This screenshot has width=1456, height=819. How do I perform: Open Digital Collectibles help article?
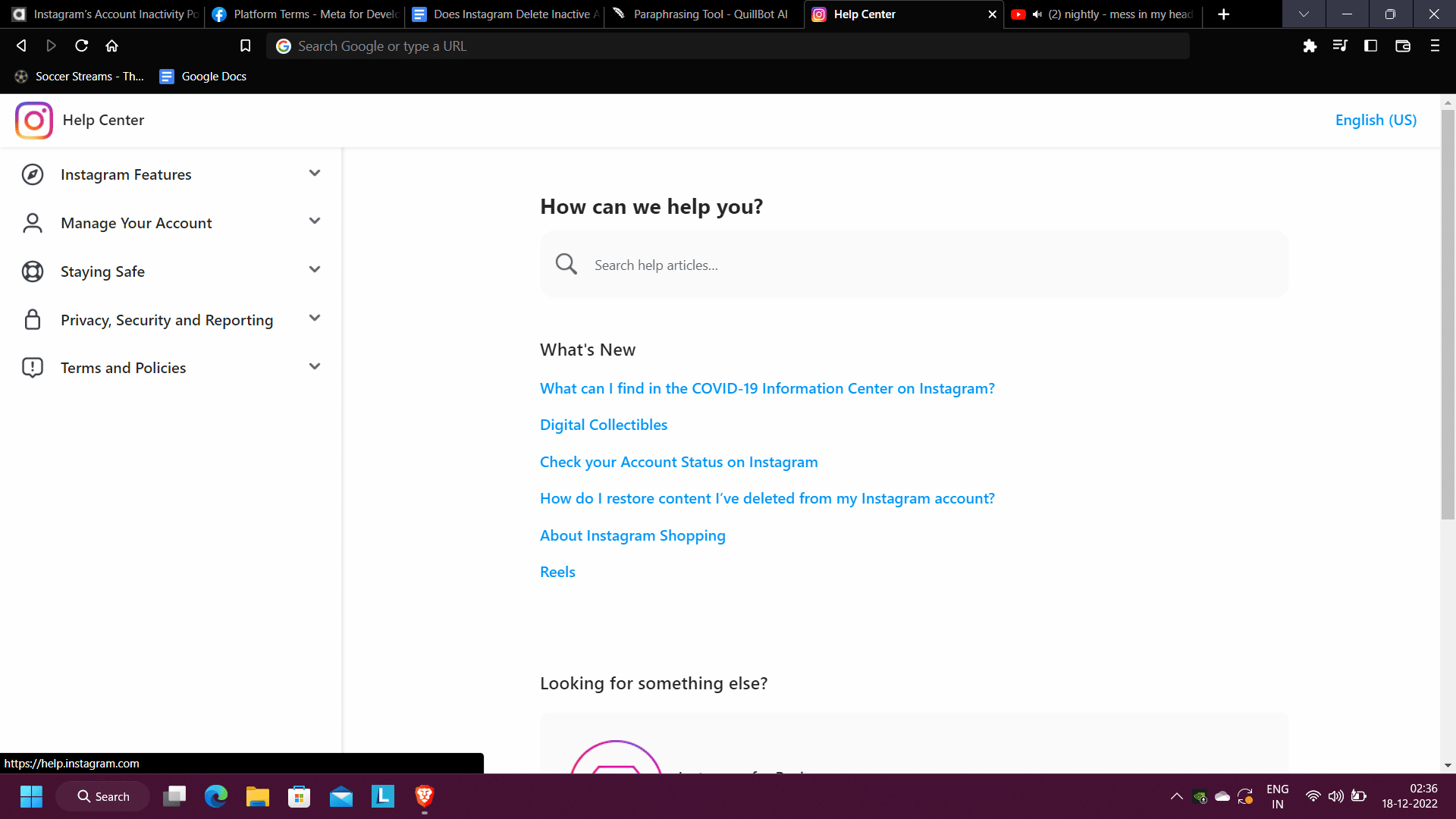point(604,425)
